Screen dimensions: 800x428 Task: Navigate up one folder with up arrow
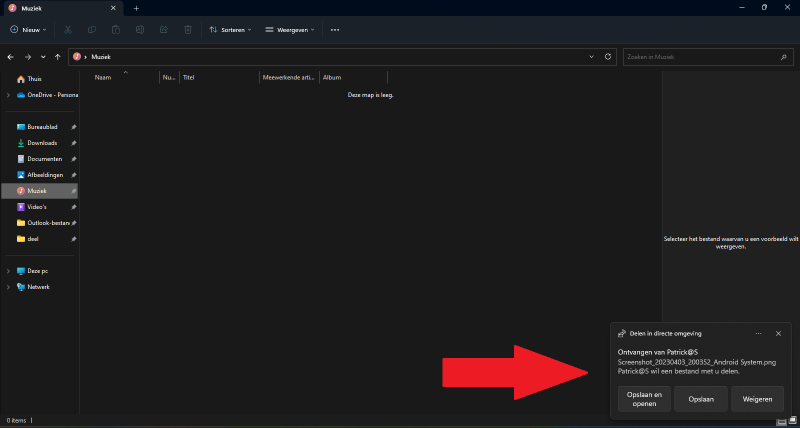point(59,57)
